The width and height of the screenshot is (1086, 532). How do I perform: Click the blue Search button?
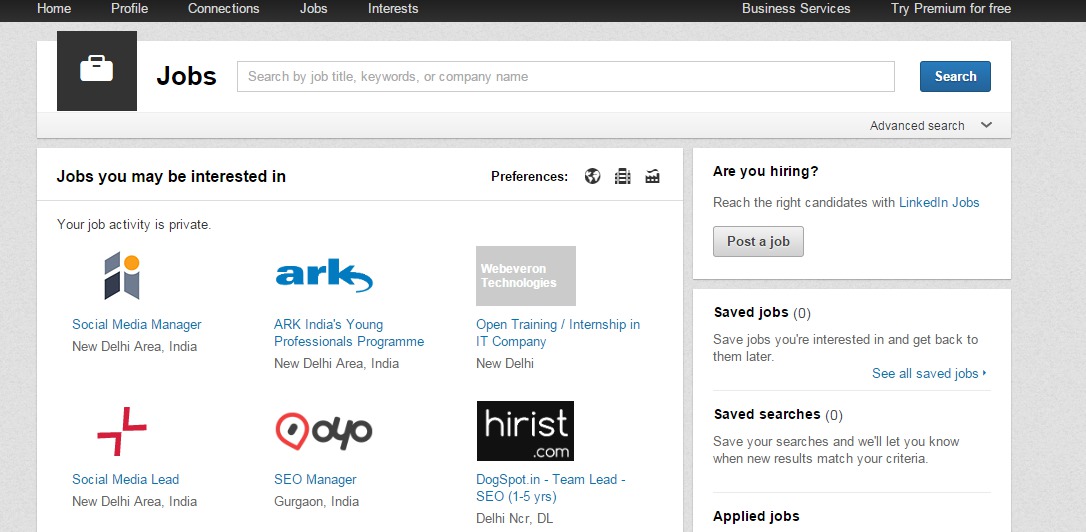click(x=955, y=76)
